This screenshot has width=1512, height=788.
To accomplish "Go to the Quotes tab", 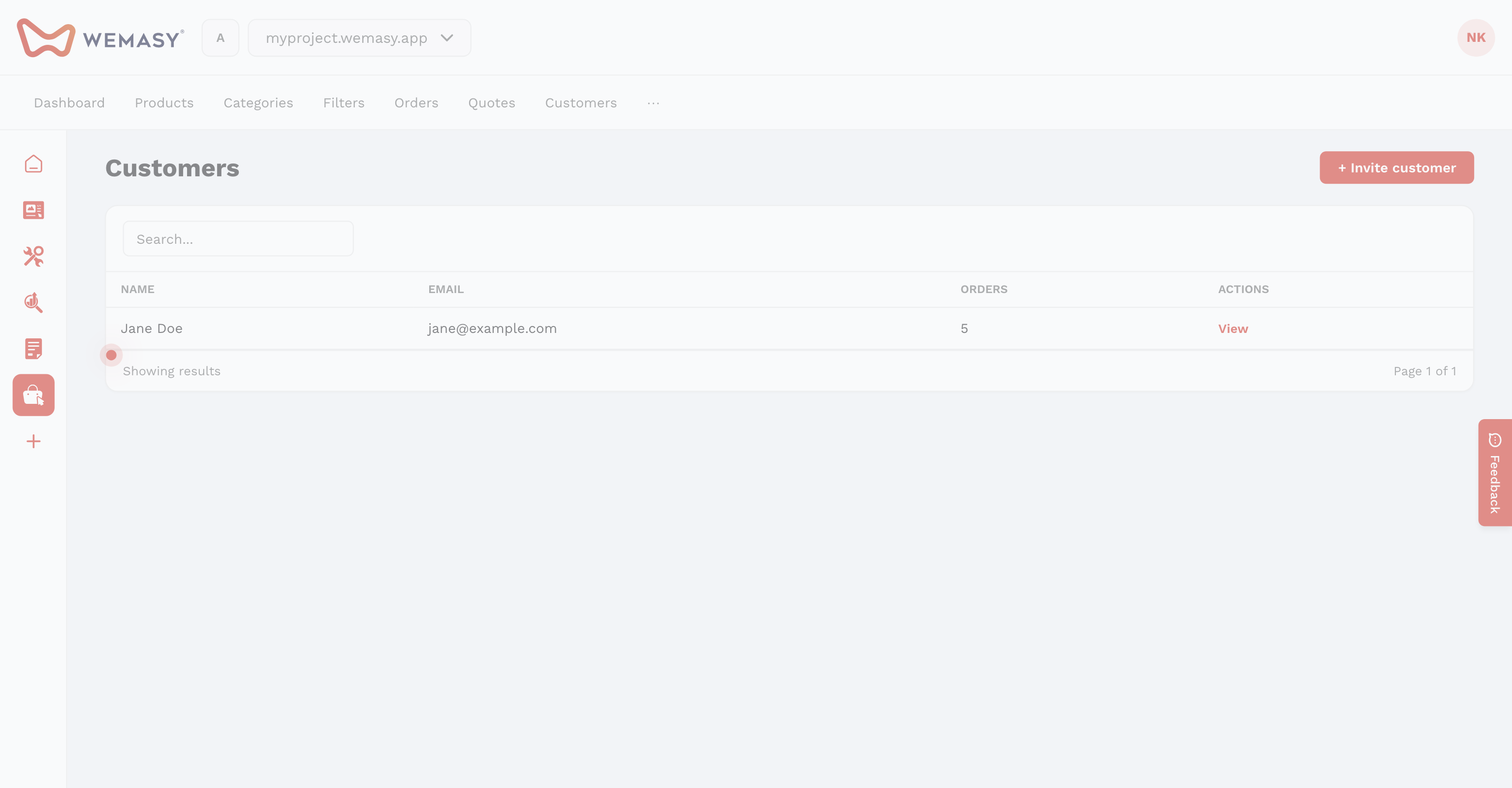I will tap(492, 103).
